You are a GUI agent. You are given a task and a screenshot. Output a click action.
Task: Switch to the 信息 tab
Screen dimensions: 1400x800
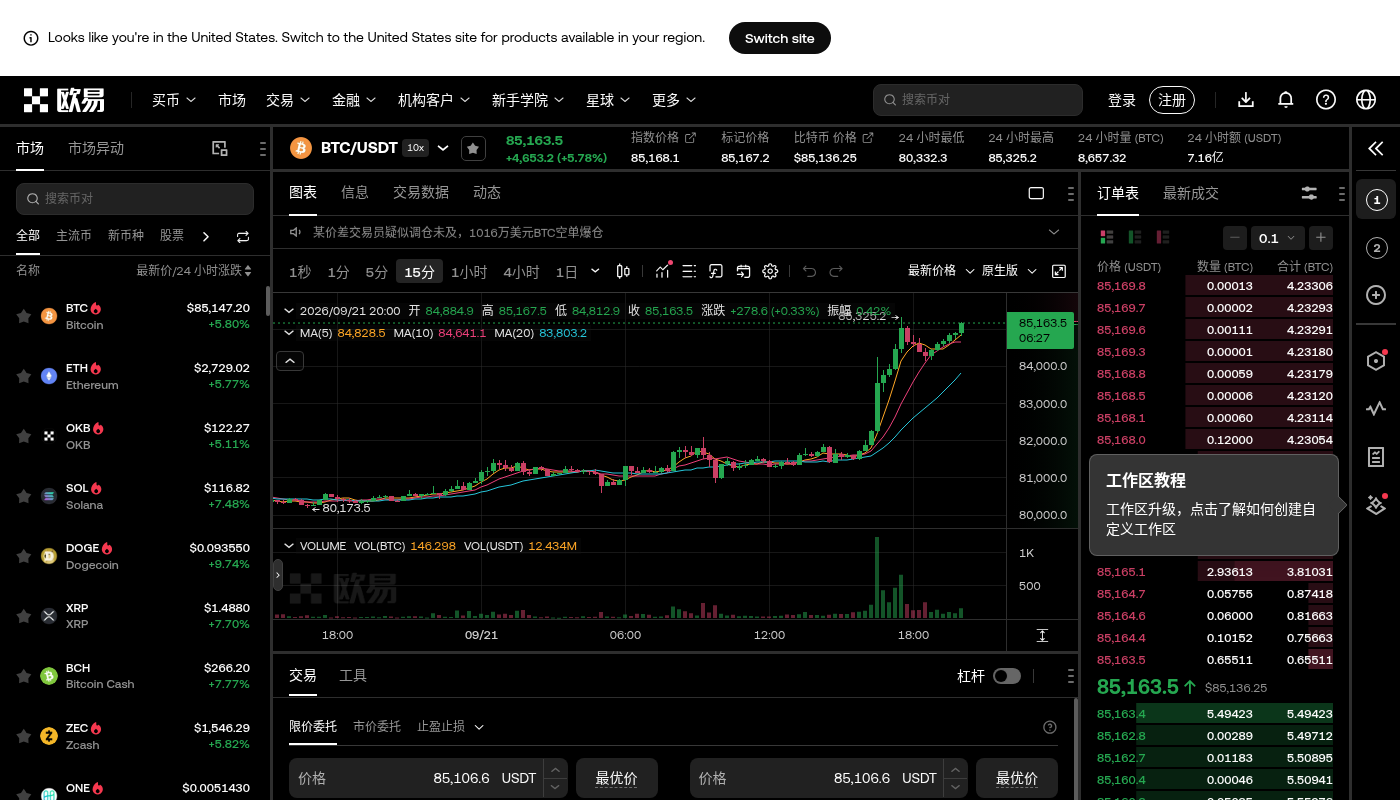355,192
